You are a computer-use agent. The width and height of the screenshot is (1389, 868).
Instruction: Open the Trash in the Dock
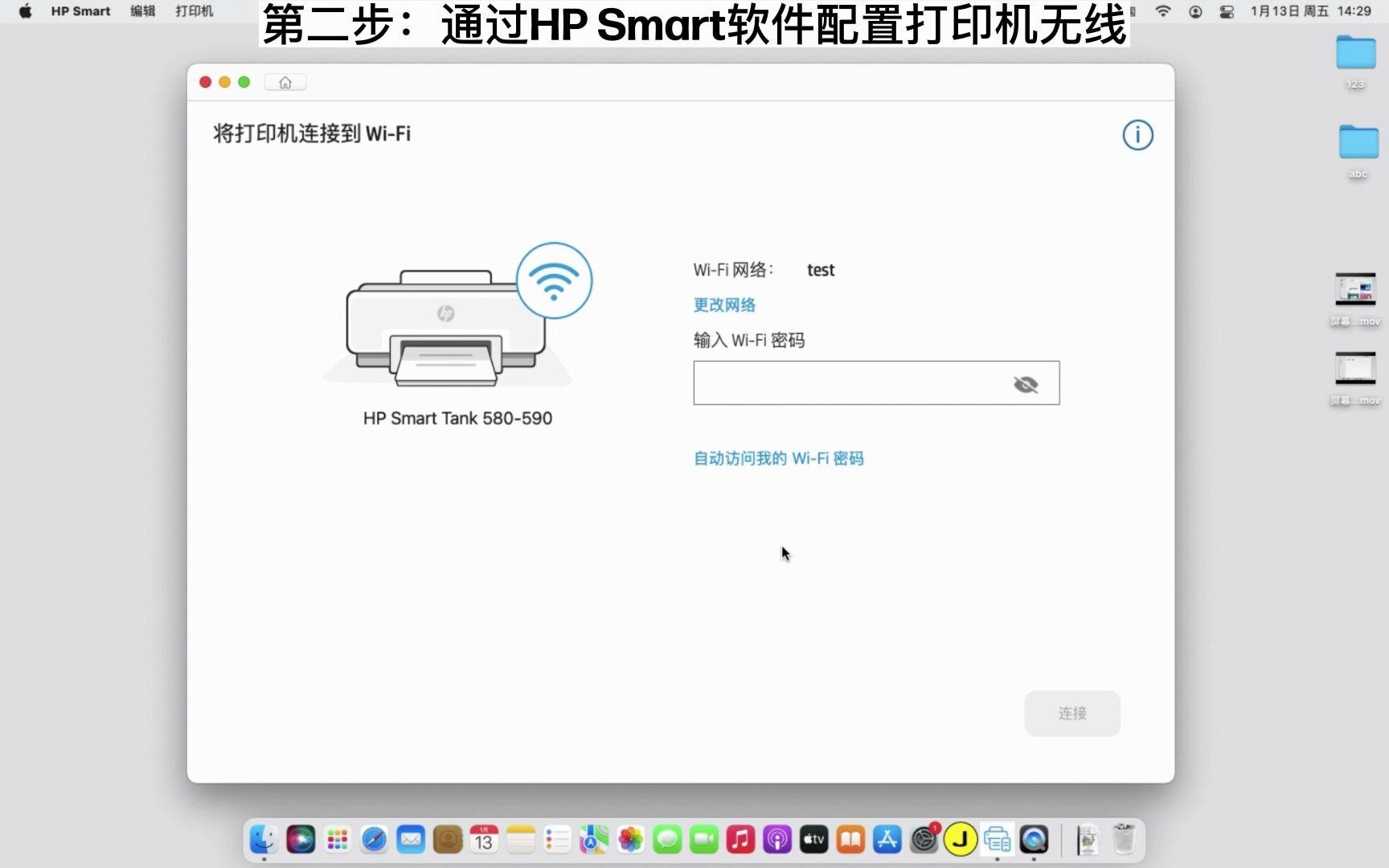point(1125,840)
